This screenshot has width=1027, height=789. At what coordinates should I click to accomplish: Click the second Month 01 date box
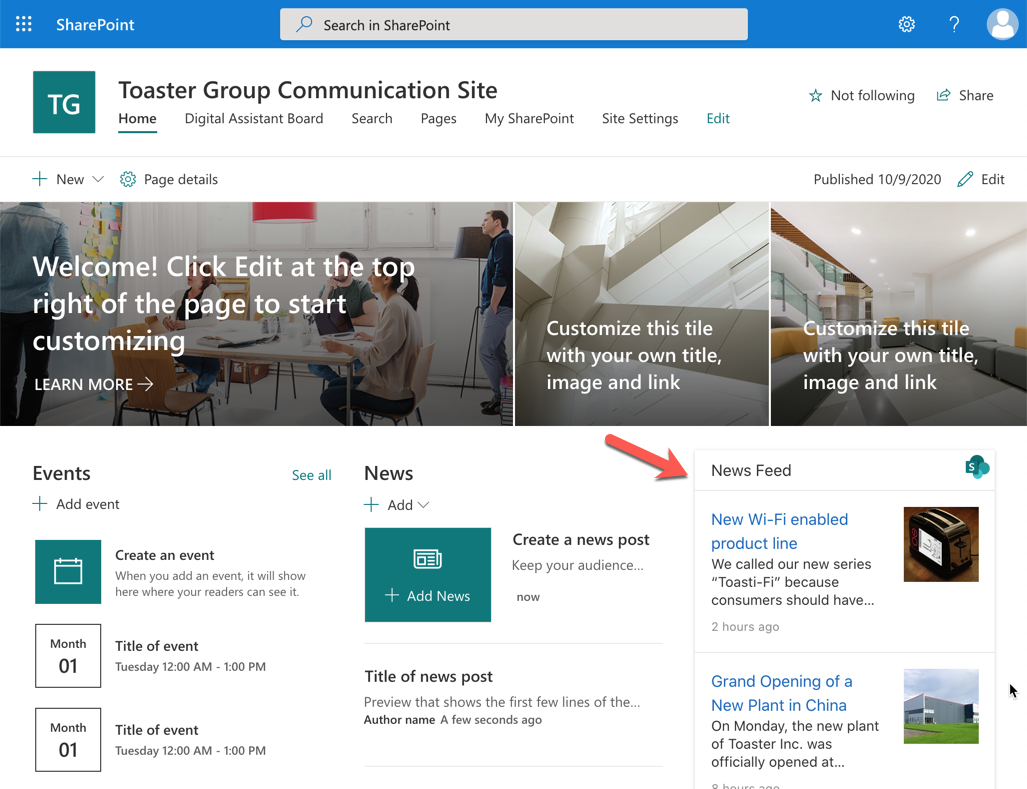[68, 739]
